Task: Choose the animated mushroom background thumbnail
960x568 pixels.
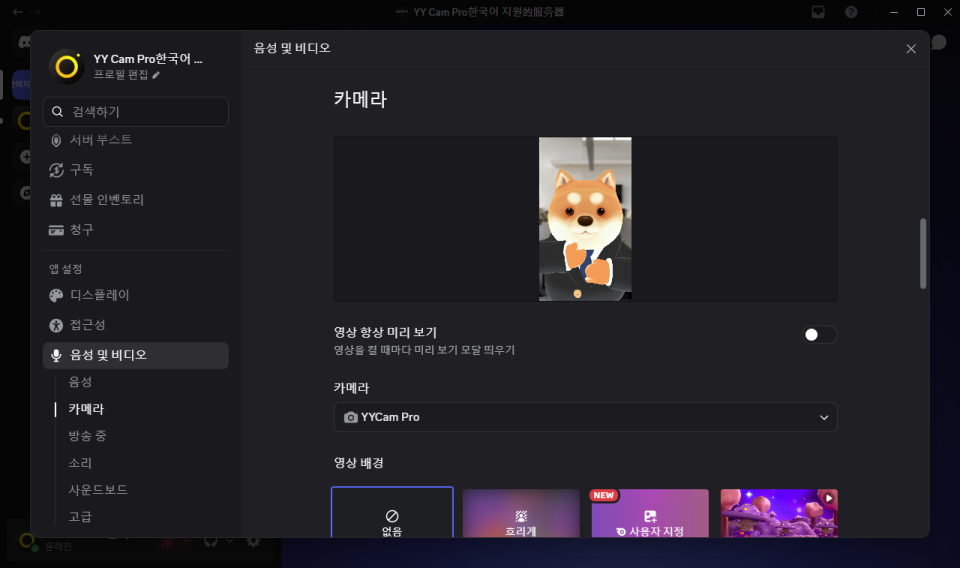Action: point(779,513)
